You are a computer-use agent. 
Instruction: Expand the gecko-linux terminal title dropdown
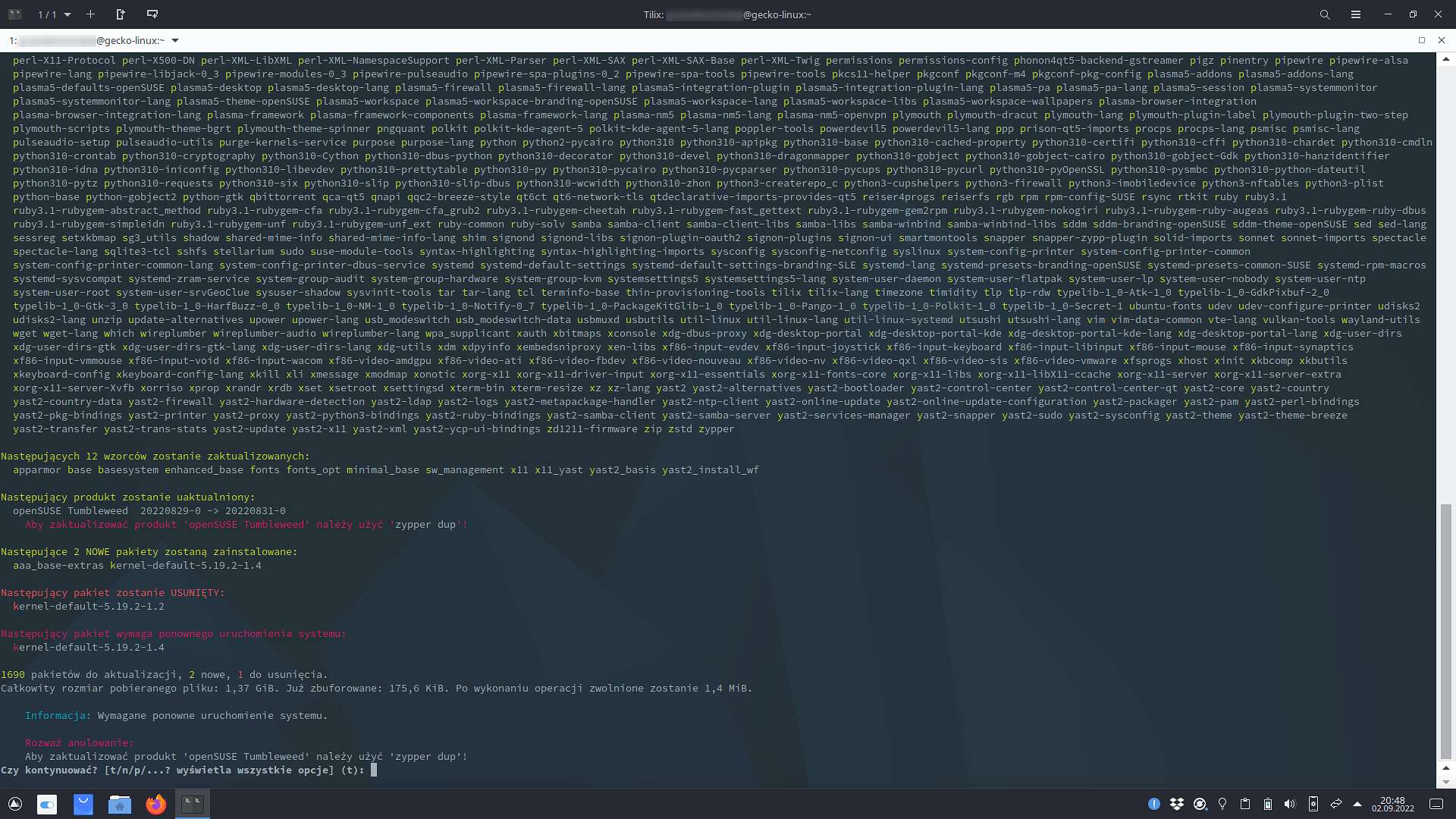click(x=175, y=40)
